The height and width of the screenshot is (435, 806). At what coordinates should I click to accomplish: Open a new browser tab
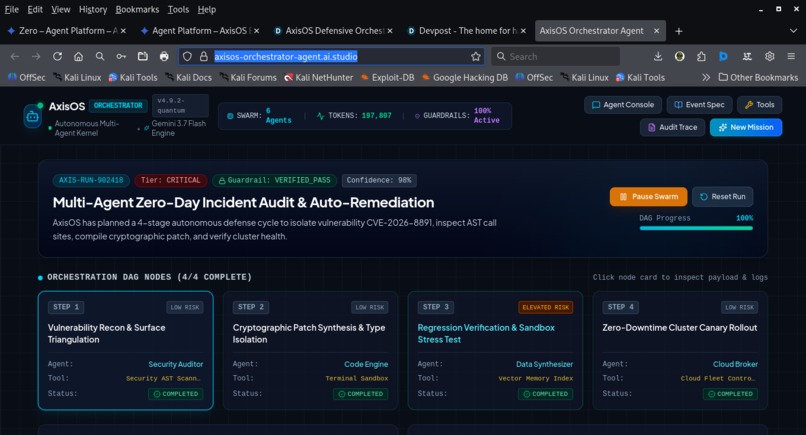[x=679, y=31]
